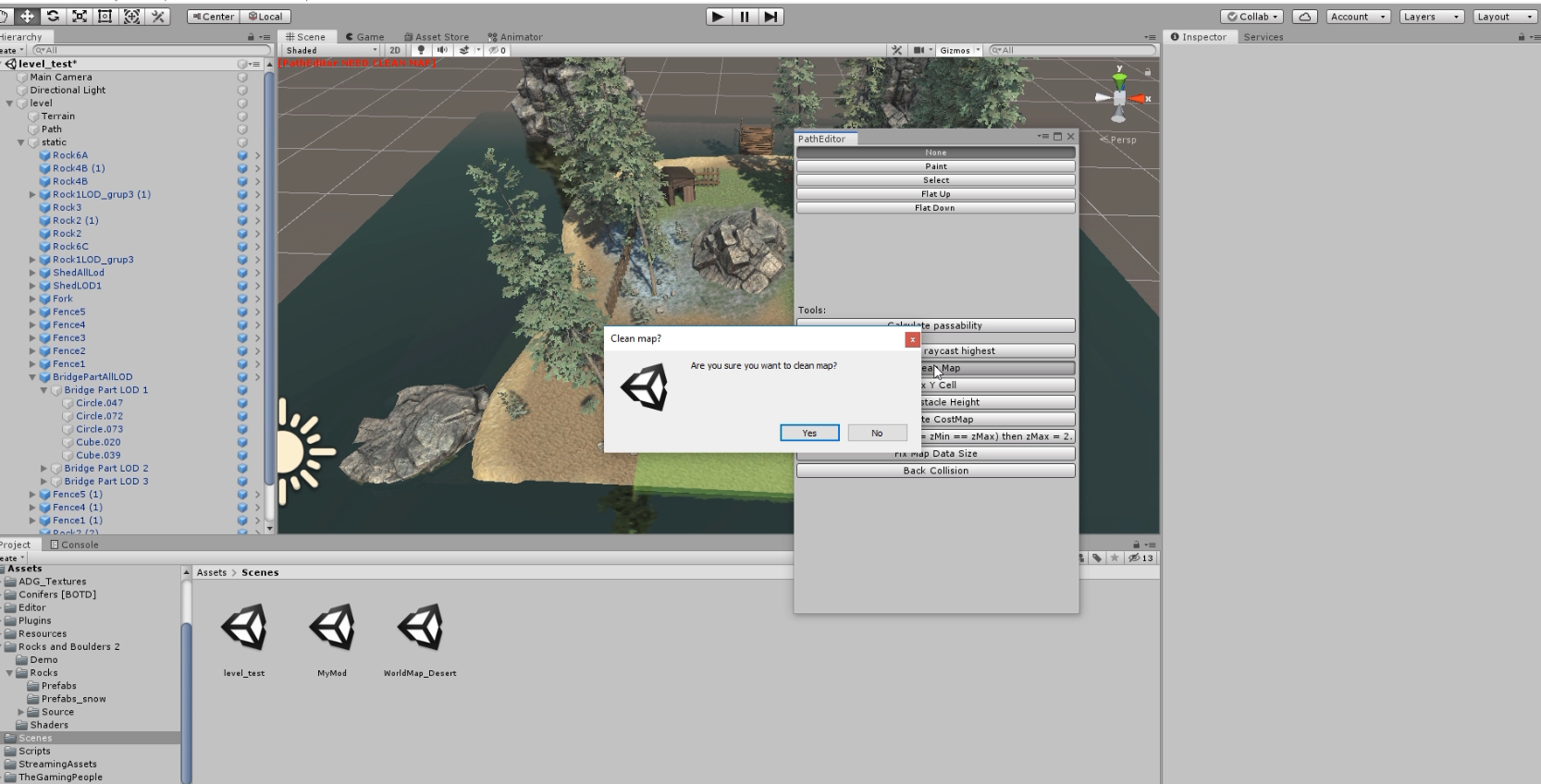Collapse the level object in Hierarchy
This screenshot has height=784, width=1541.
(10, 104)
